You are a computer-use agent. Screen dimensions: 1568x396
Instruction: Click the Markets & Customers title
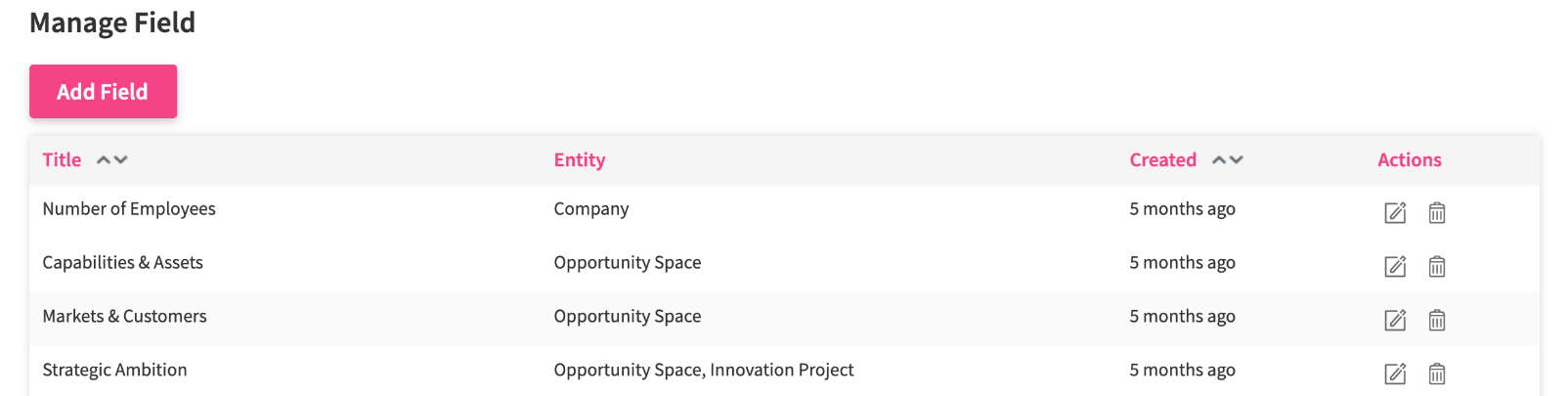point(124,316)
